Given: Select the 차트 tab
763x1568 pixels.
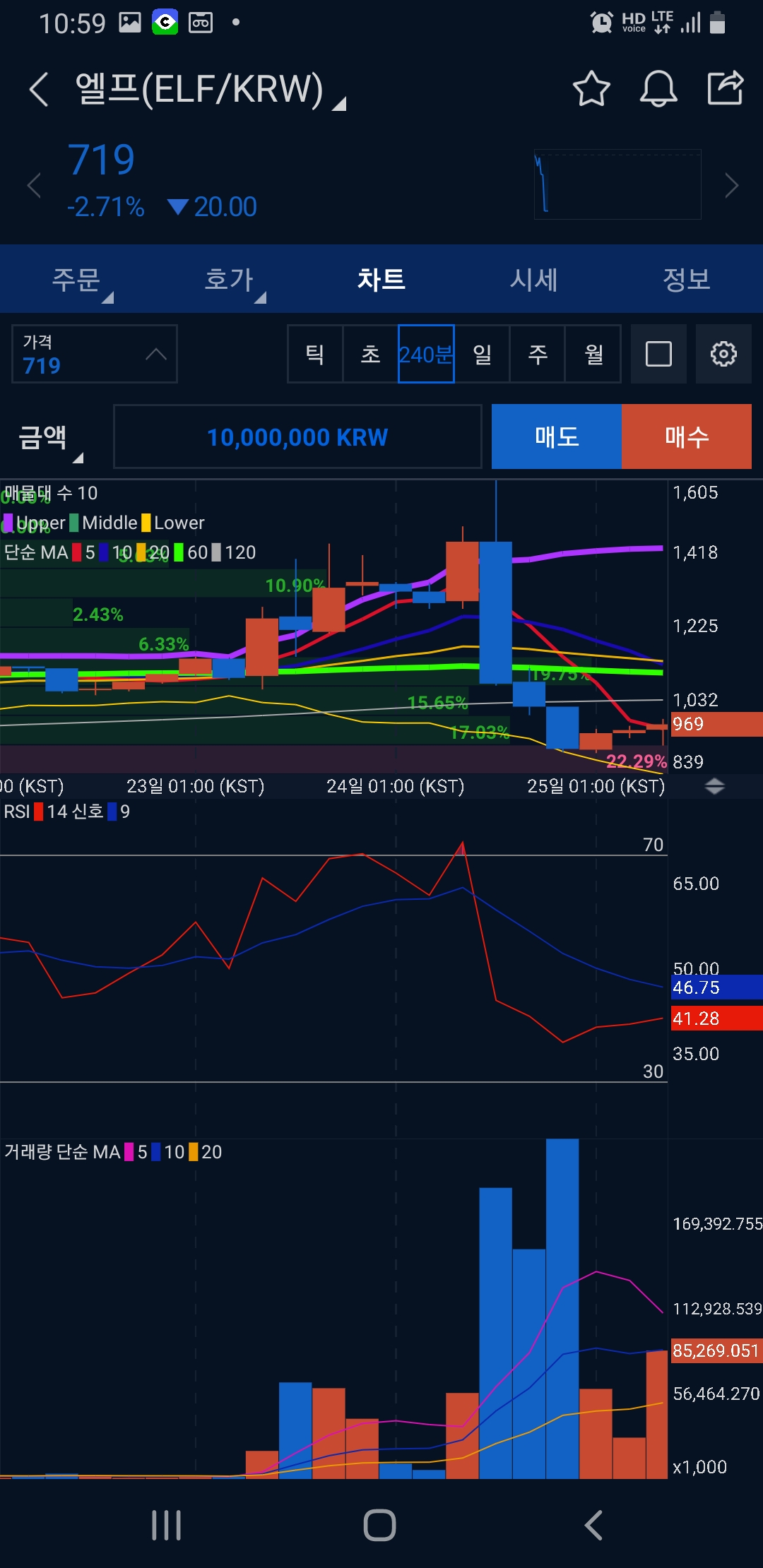Looking at the screenshot, I should click(x=381, y=280).
